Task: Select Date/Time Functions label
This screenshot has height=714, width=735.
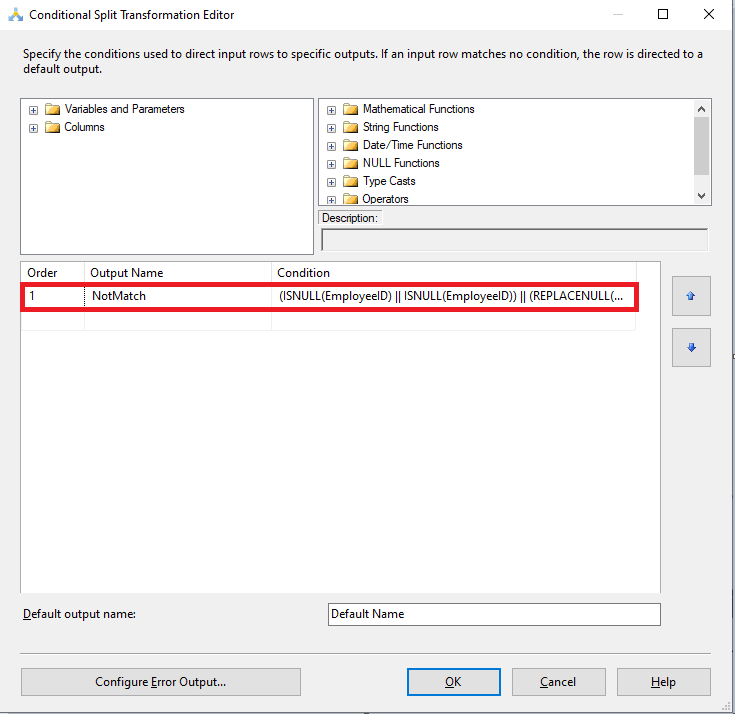Action: (x=412, y=145)
